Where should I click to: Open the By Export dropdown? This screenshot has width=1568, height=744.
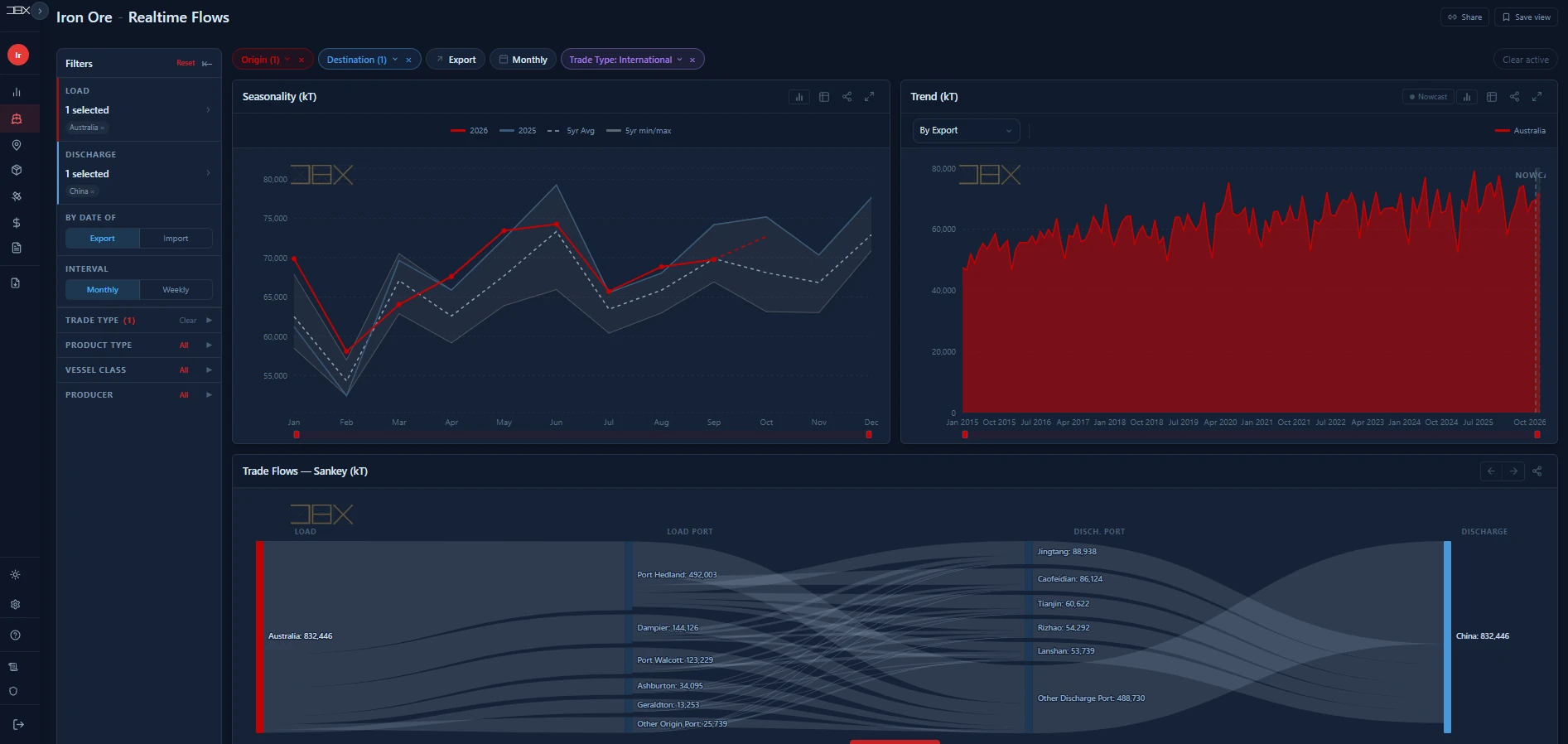[x=966, y=131]
